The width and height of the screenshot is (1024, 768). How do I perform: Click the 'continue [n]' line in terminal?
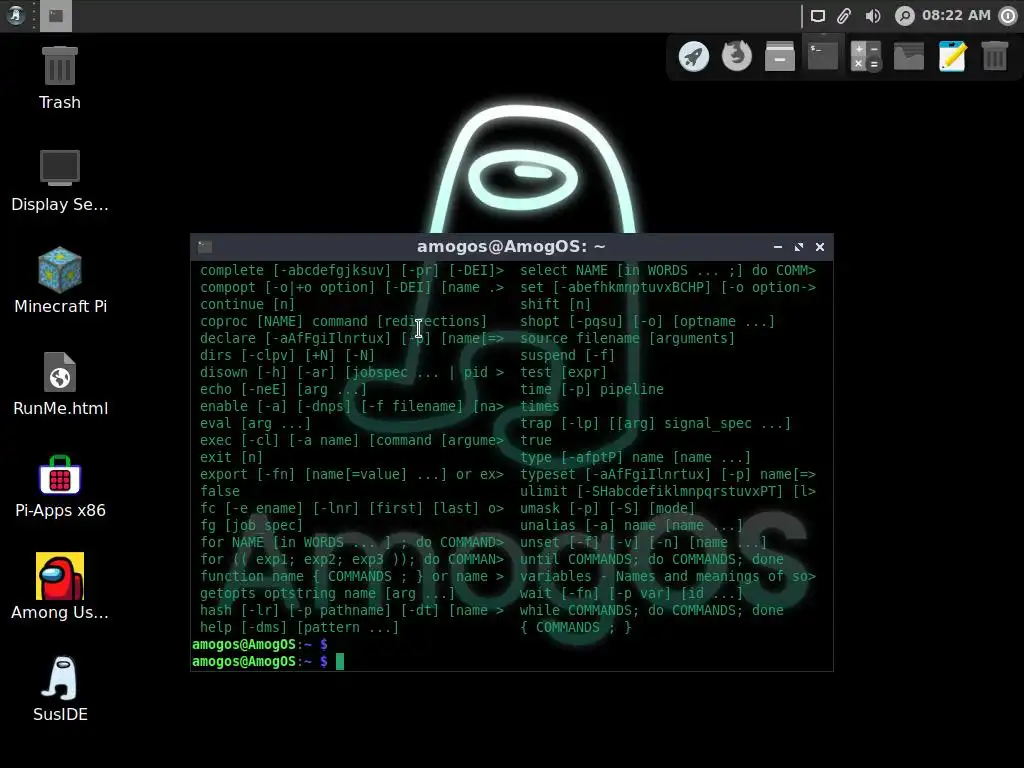point(248,304)
